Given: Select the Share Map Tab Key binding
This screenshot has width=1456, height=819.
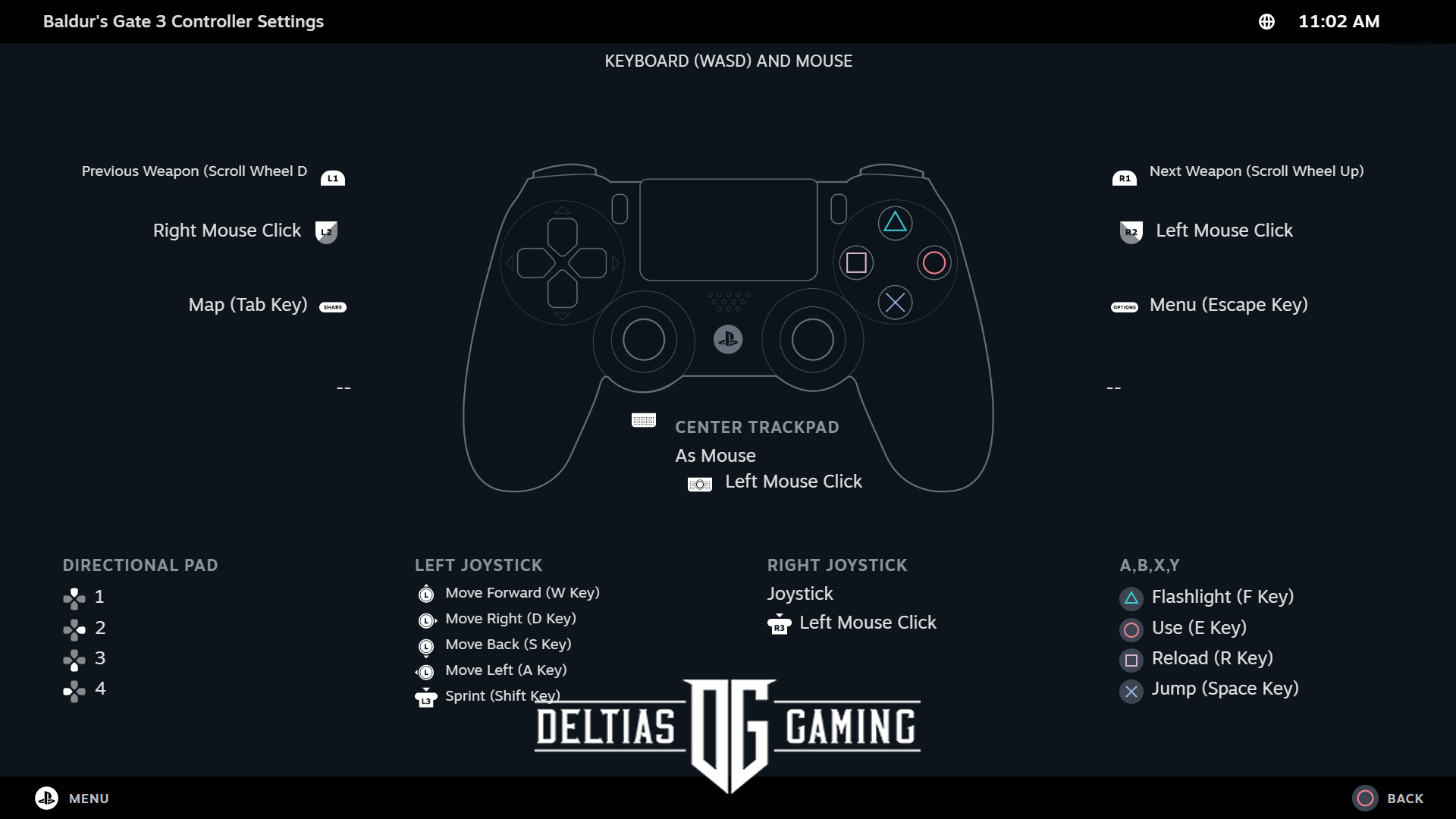Looking at the screenshot, I should point(266,304).
